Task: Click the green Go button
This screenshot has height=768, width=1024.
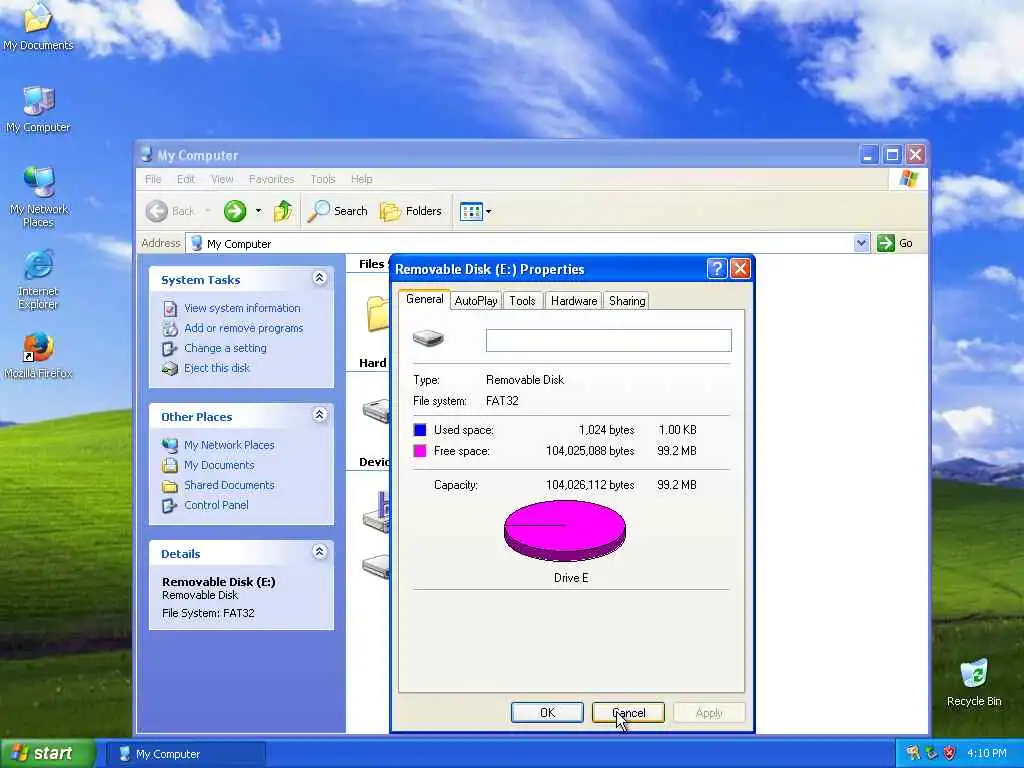Action: coord(895,243)
